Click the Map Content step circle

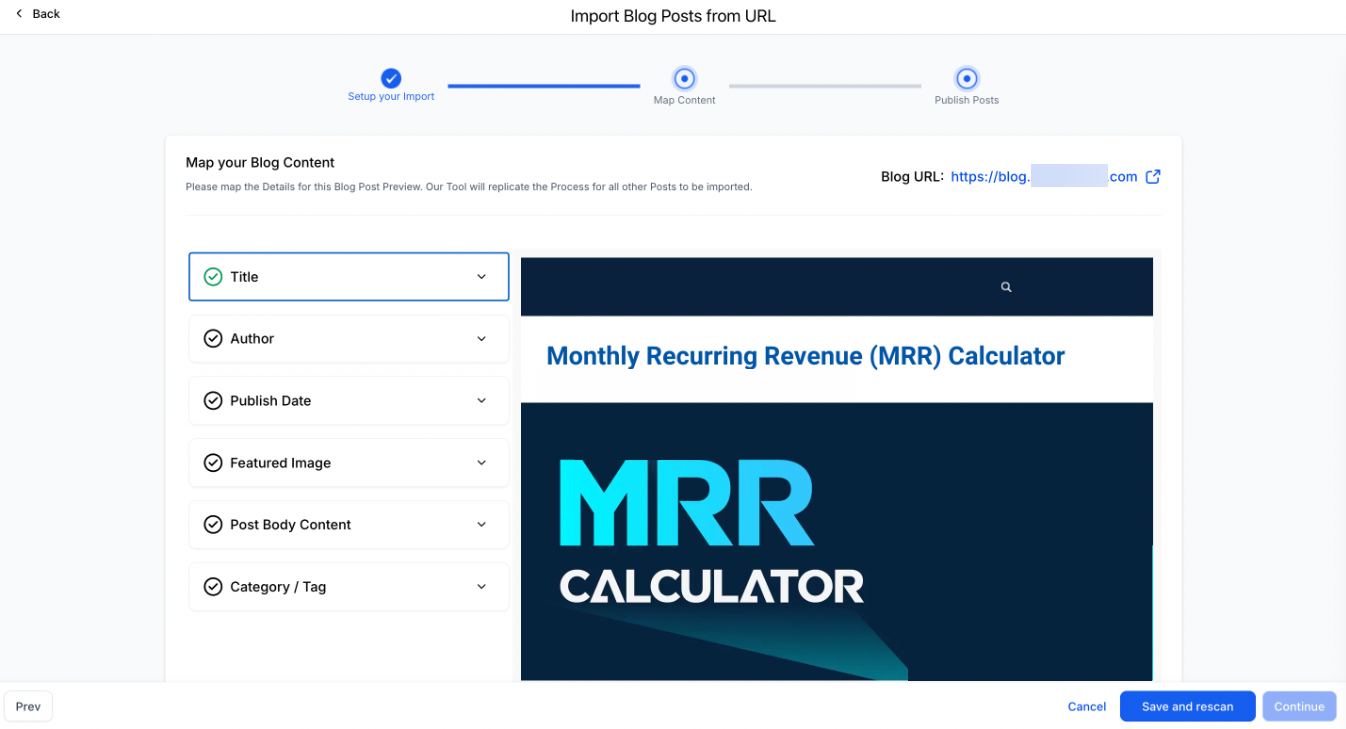pyautogui.click(x=684, y=78)
